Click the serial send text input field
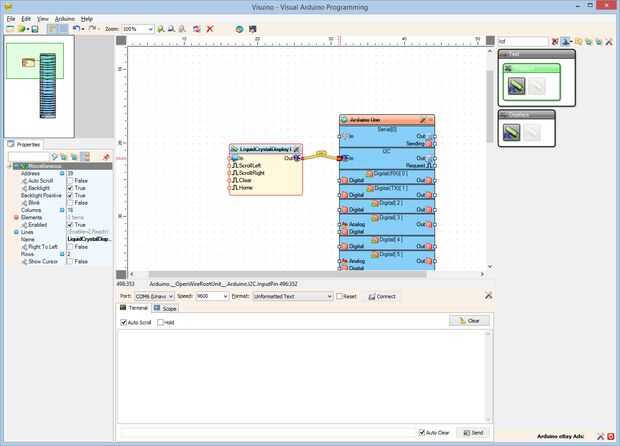Viewport: 620px width, 446px height. pyautogui.click(x=267, y=433)
